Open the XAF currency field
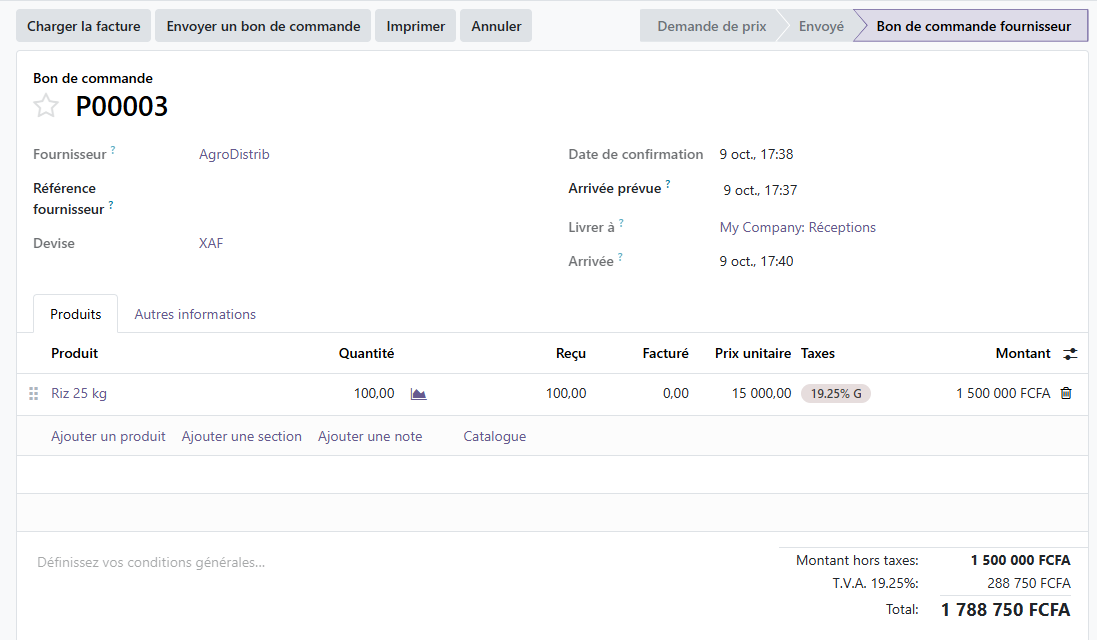This screenshot has height=640, width=1097. (211, 243)
